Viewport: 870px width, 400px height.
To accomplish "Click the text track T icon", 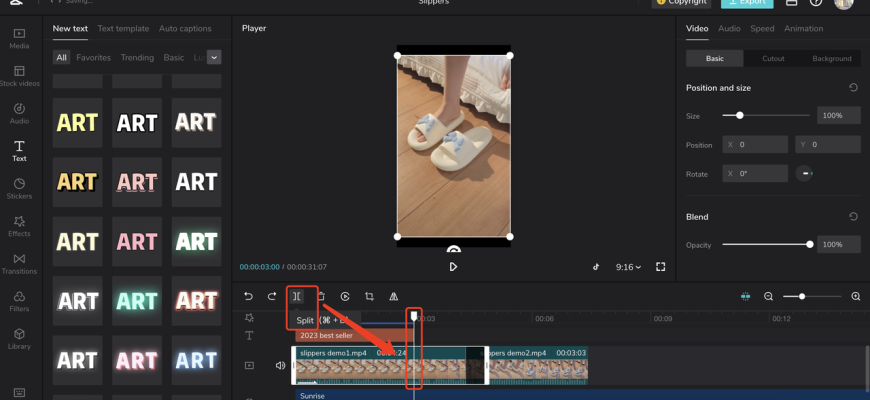I will pos(249,336).
